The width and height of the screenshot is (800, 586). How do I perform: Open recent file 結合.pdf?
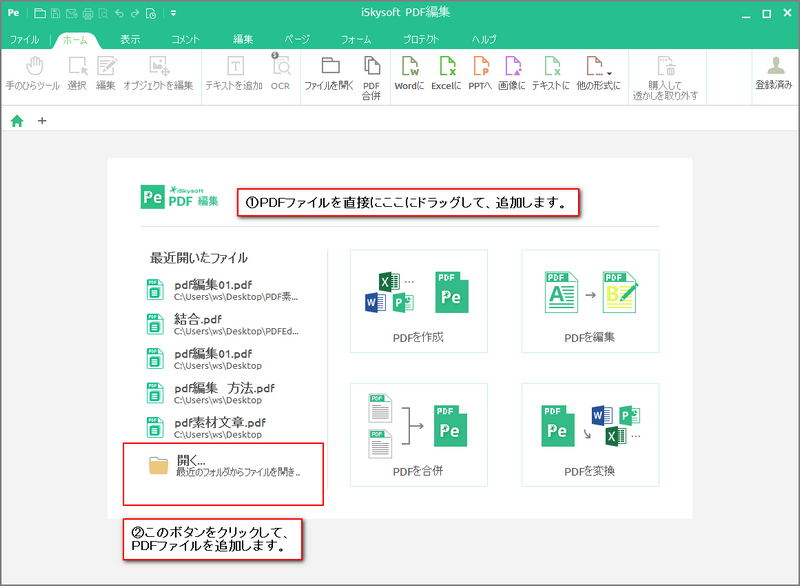click(223, 324)
